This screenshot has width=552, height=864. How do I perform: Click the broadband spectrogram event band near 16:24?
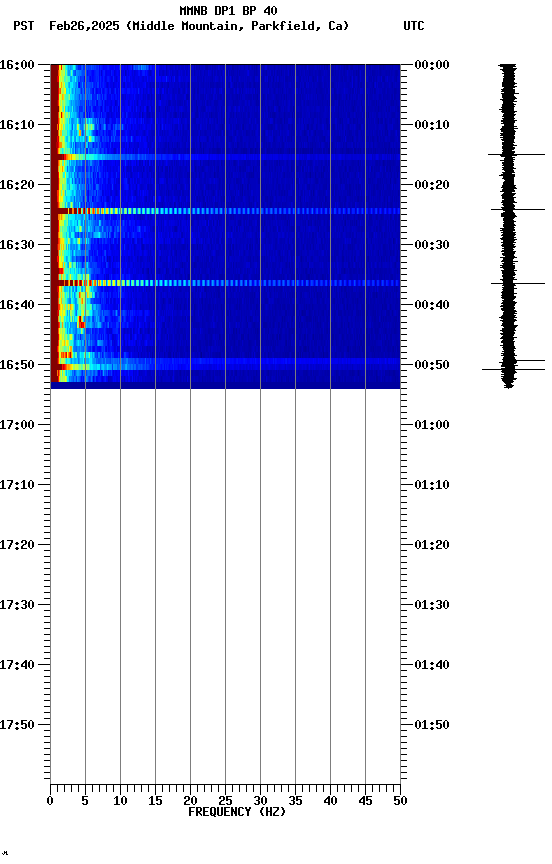coord(225,211)
